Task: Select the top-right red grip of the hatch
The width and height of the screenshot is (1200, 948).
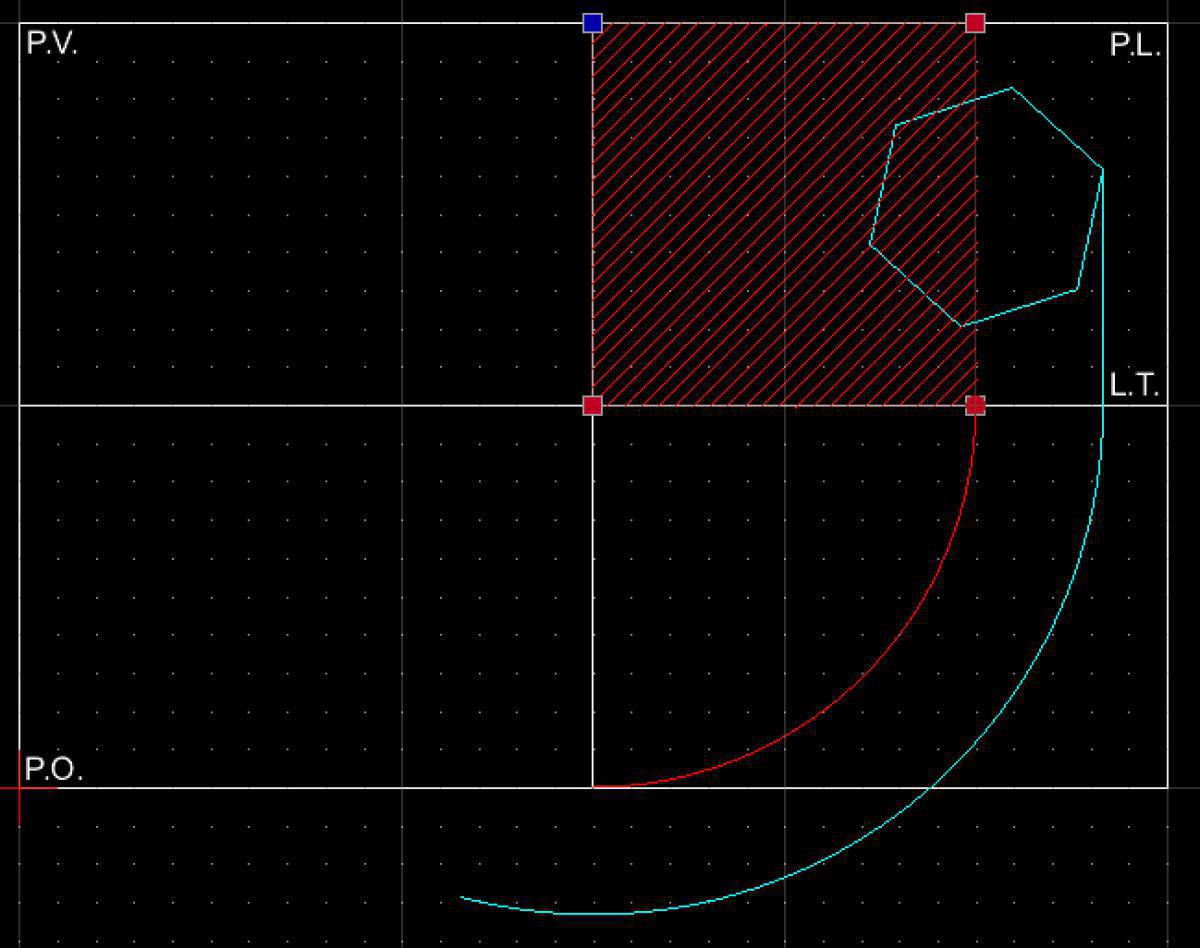Action: click(975, 23)
